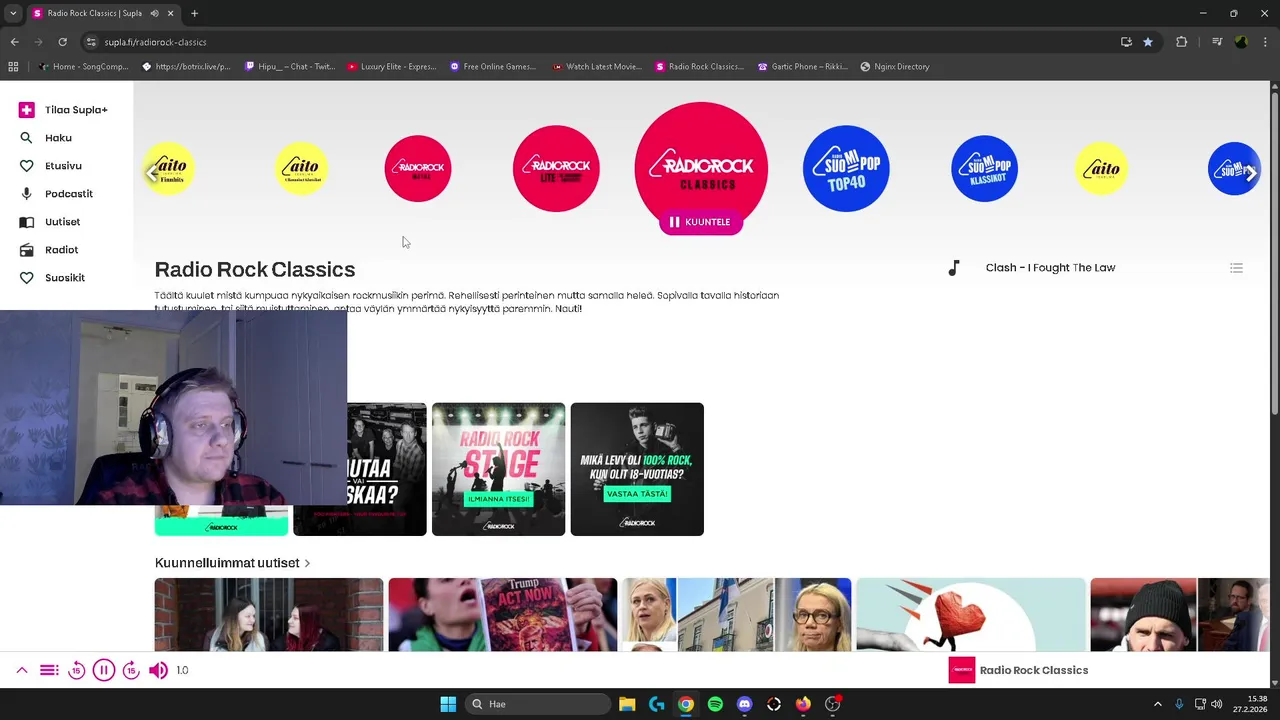This screenshot has height=720, width=1280.
Task: Open the Gartic Phone bookmark
Action: click(x=803, y=67)
